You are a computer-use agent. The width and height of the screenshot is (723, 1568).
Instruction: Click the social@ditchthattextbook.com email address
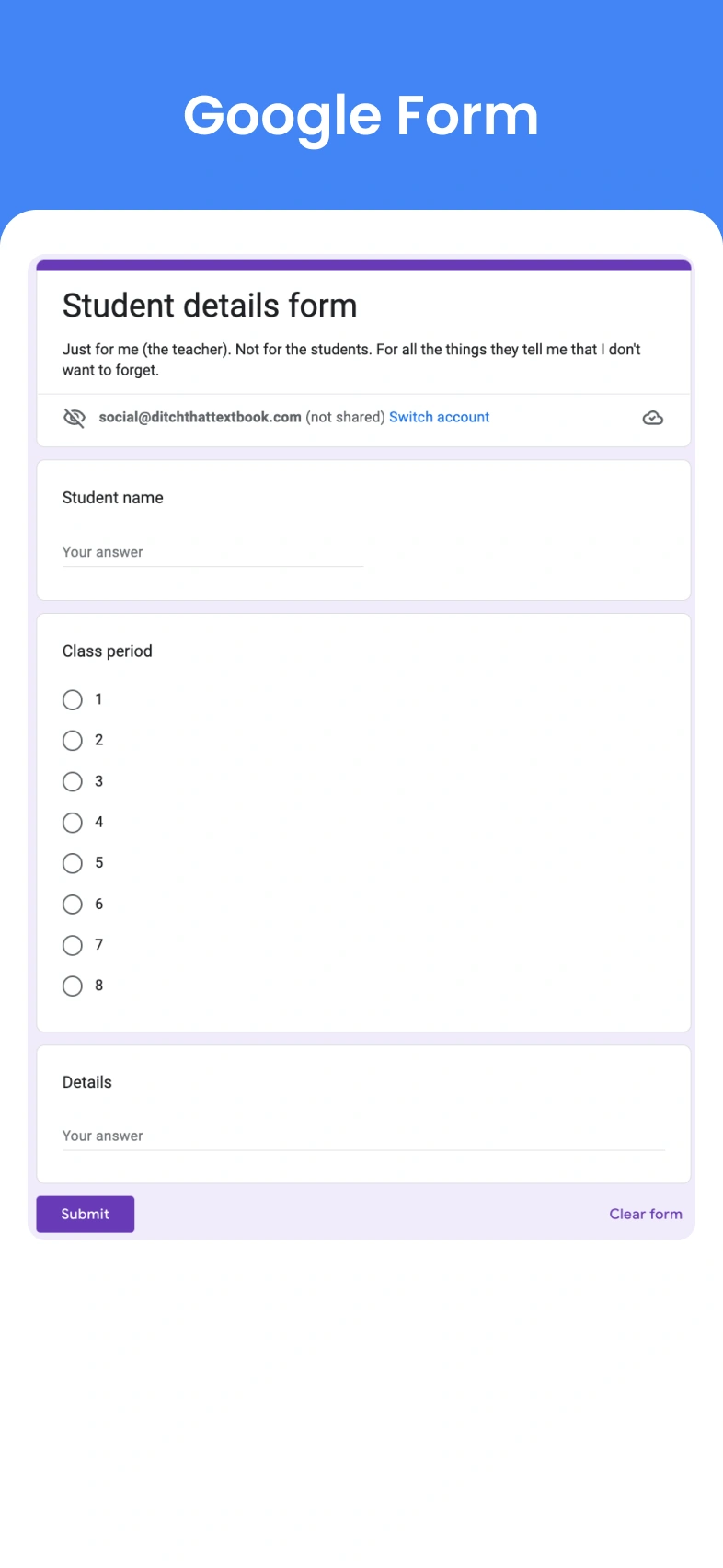coord(200,418)
